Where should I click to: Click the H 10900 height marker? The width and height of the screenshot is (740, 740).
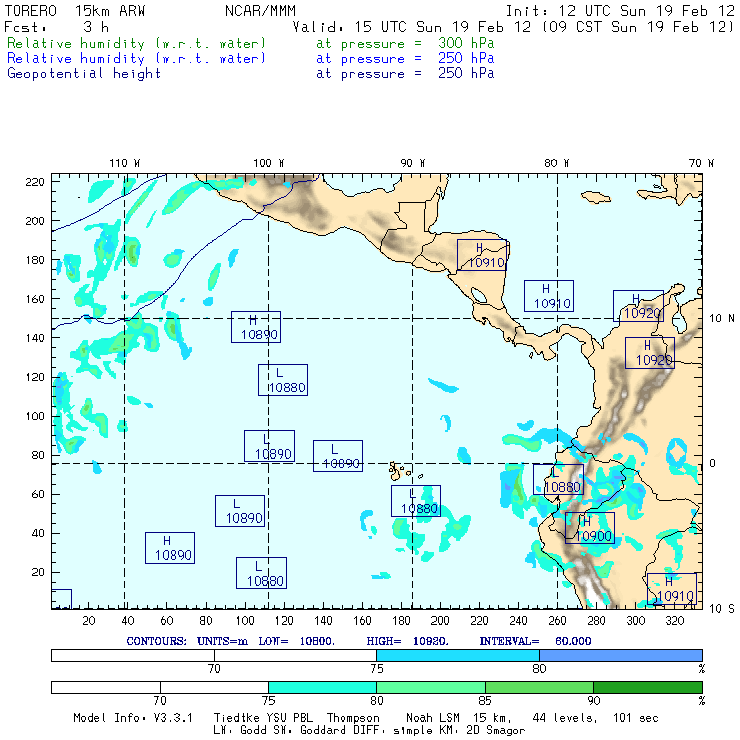(x=589, y=528)
